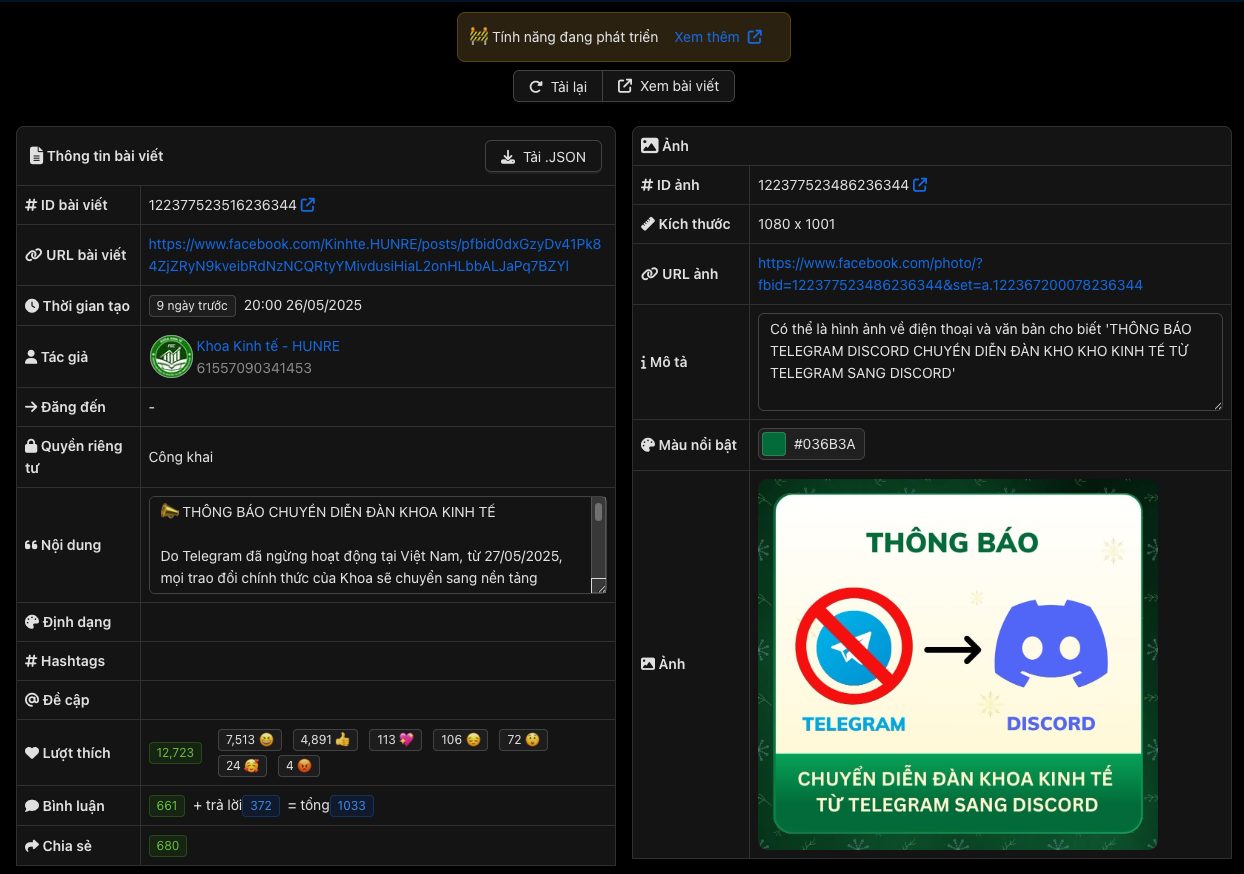Click the Telegram to Discord announcement image

[x=958, y=664]
